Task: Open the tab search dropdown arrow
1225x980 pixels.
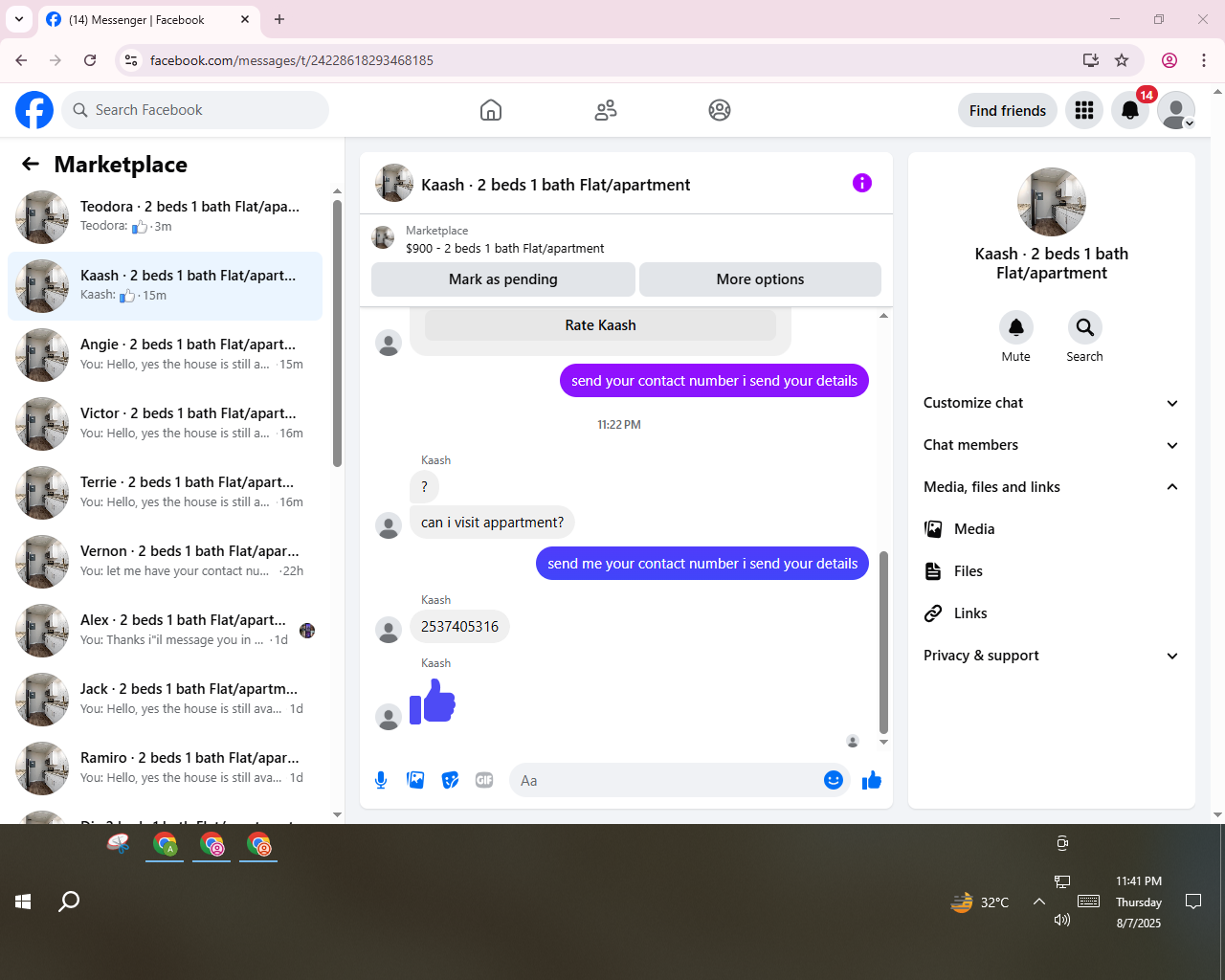Action: 19,19
